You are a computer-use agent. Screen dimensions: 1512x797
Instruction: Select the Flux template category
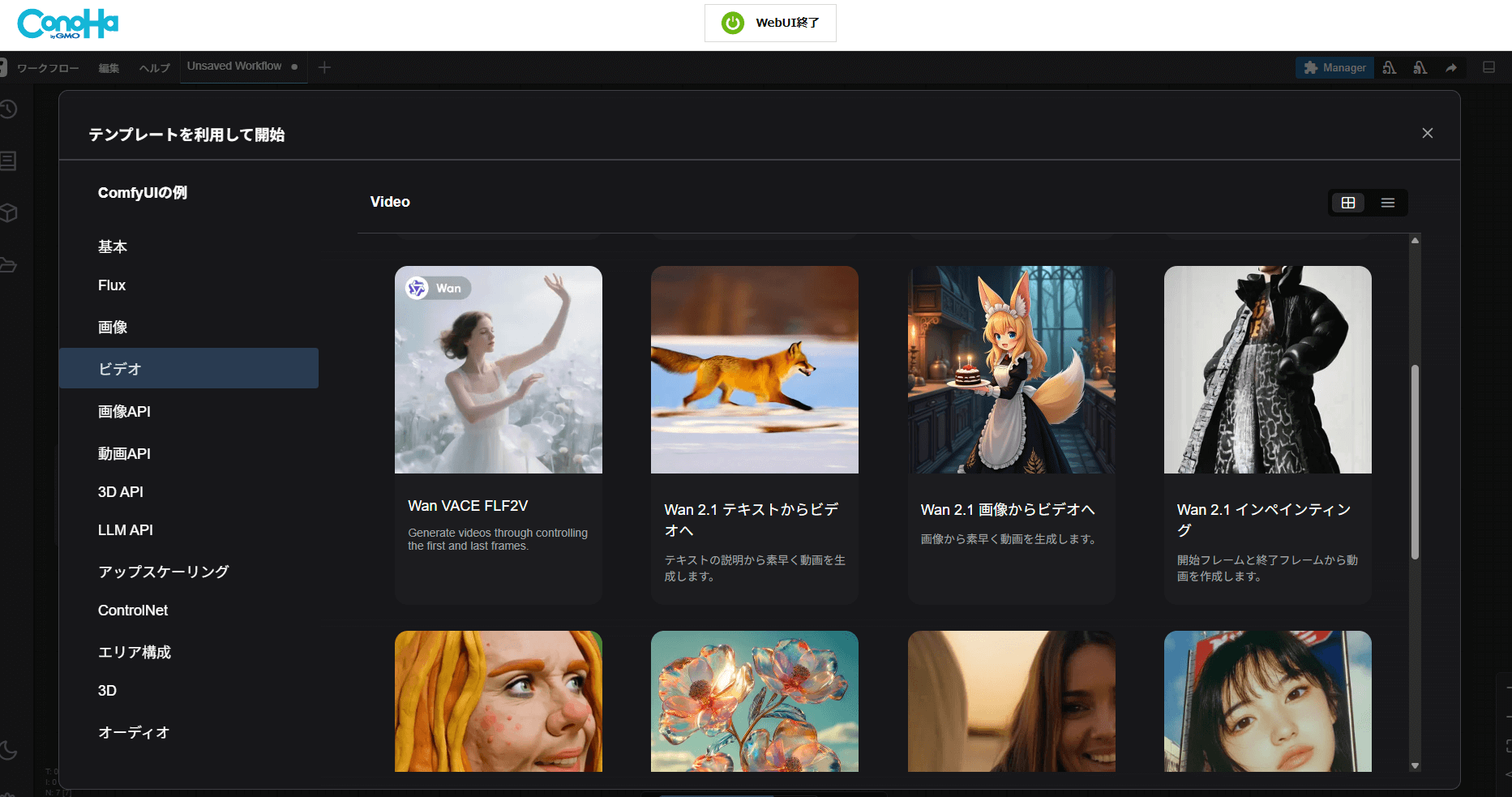188,285
